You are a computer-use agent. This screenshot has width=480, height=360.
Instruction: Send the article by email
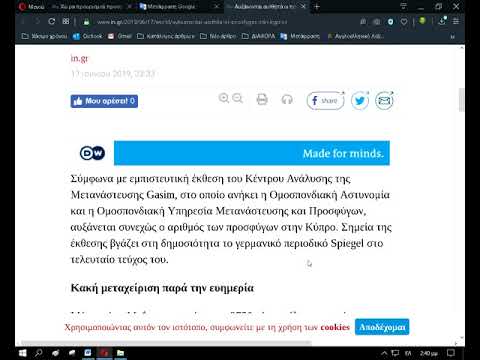click(384, 100)
